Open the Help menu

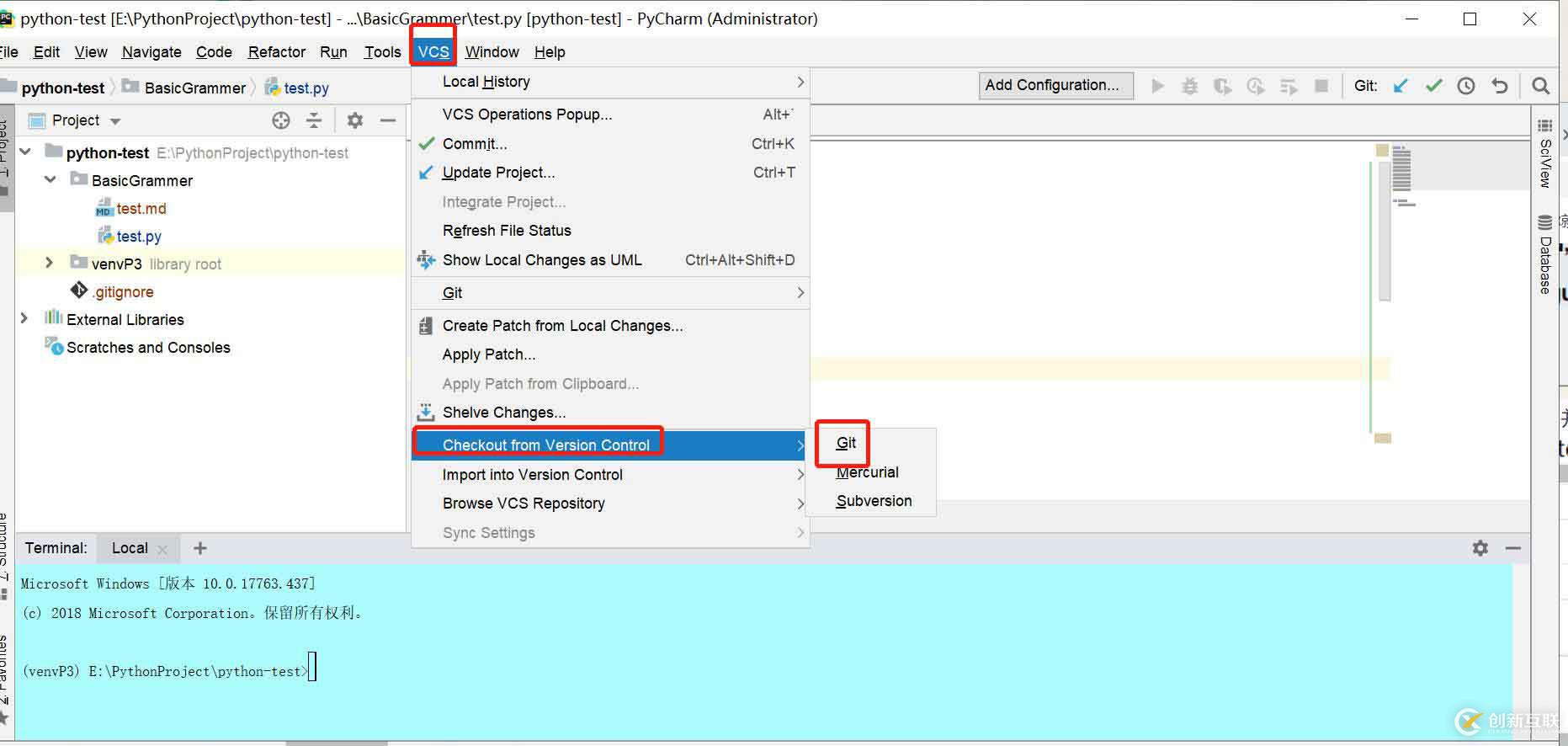pyautogui.click(x=550, y=52)
